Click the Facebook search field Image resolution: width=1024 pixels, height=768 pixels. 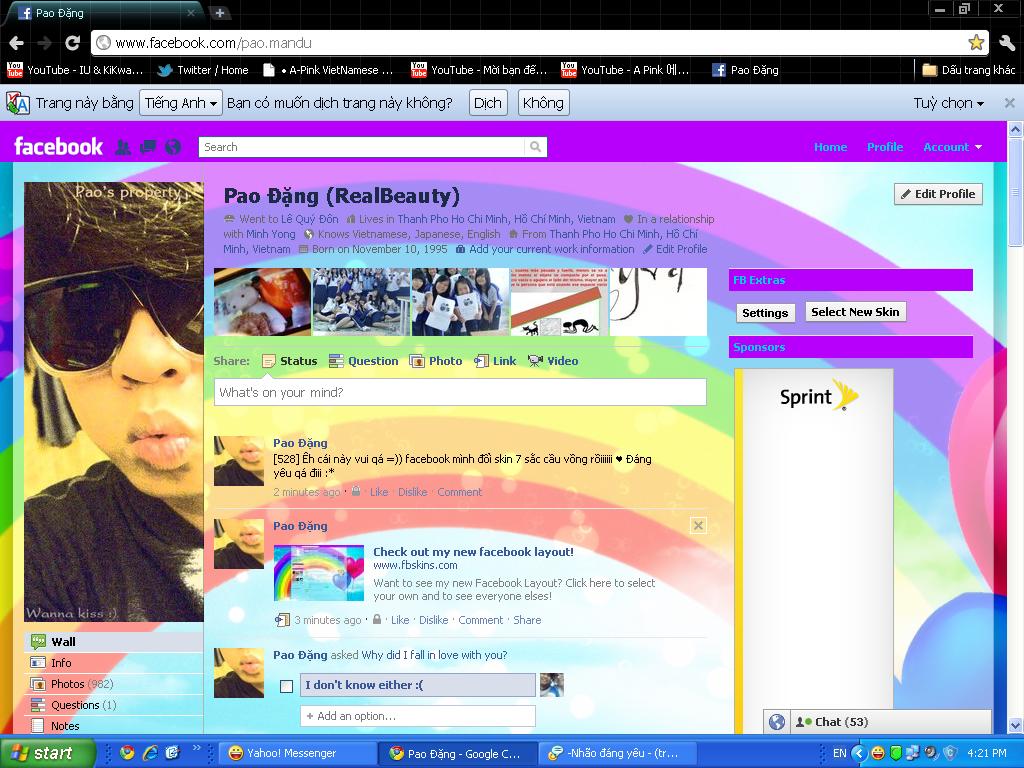pos(362,147)
